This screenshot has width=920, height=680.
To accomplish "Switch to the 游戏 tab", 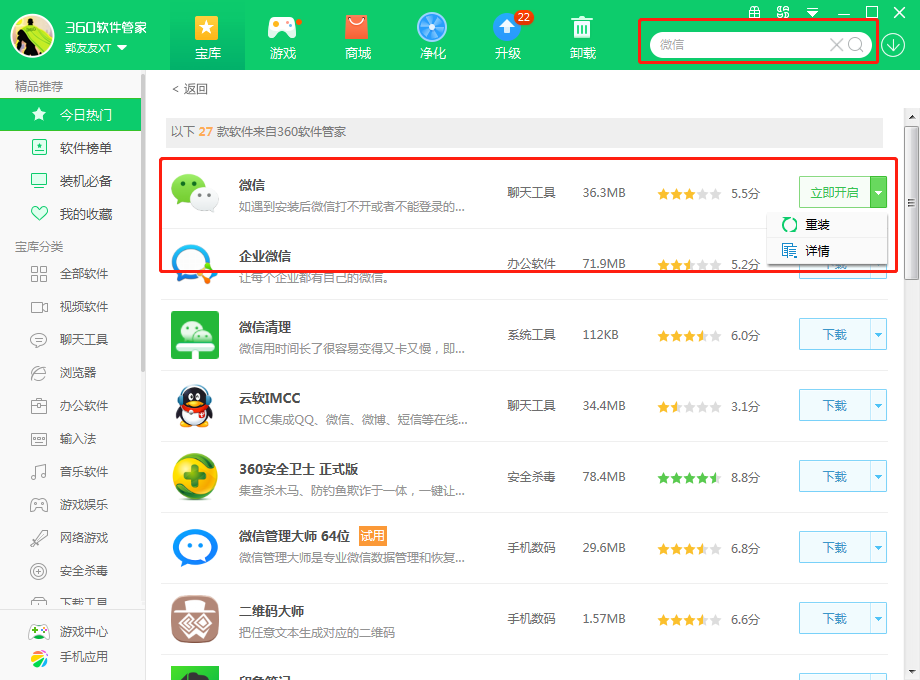I will coord(282,37).
